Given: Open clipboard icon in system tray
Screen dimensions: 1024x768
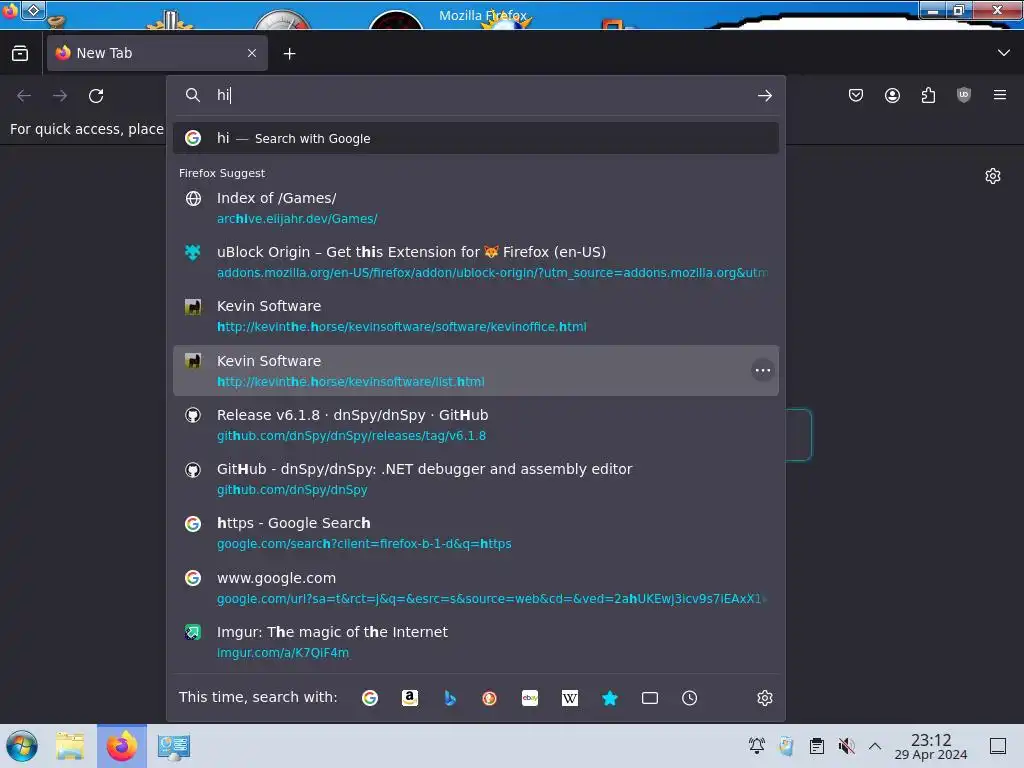Looking at the screenshot, I should coord(816,746).
